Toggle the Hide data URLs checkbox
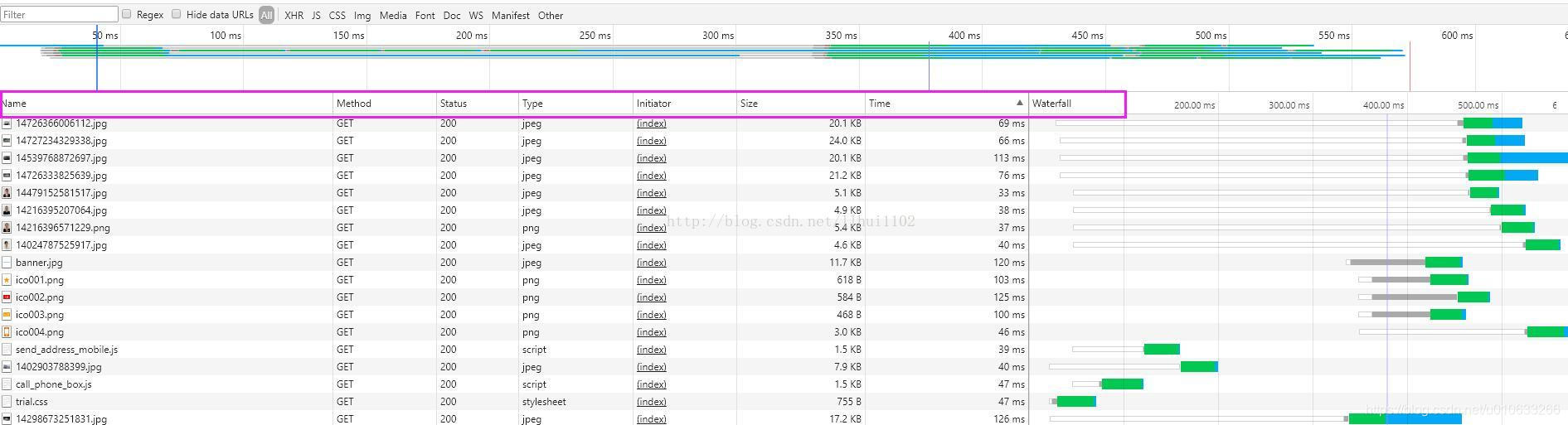1568x425 pixels. [x=177, y=14]
